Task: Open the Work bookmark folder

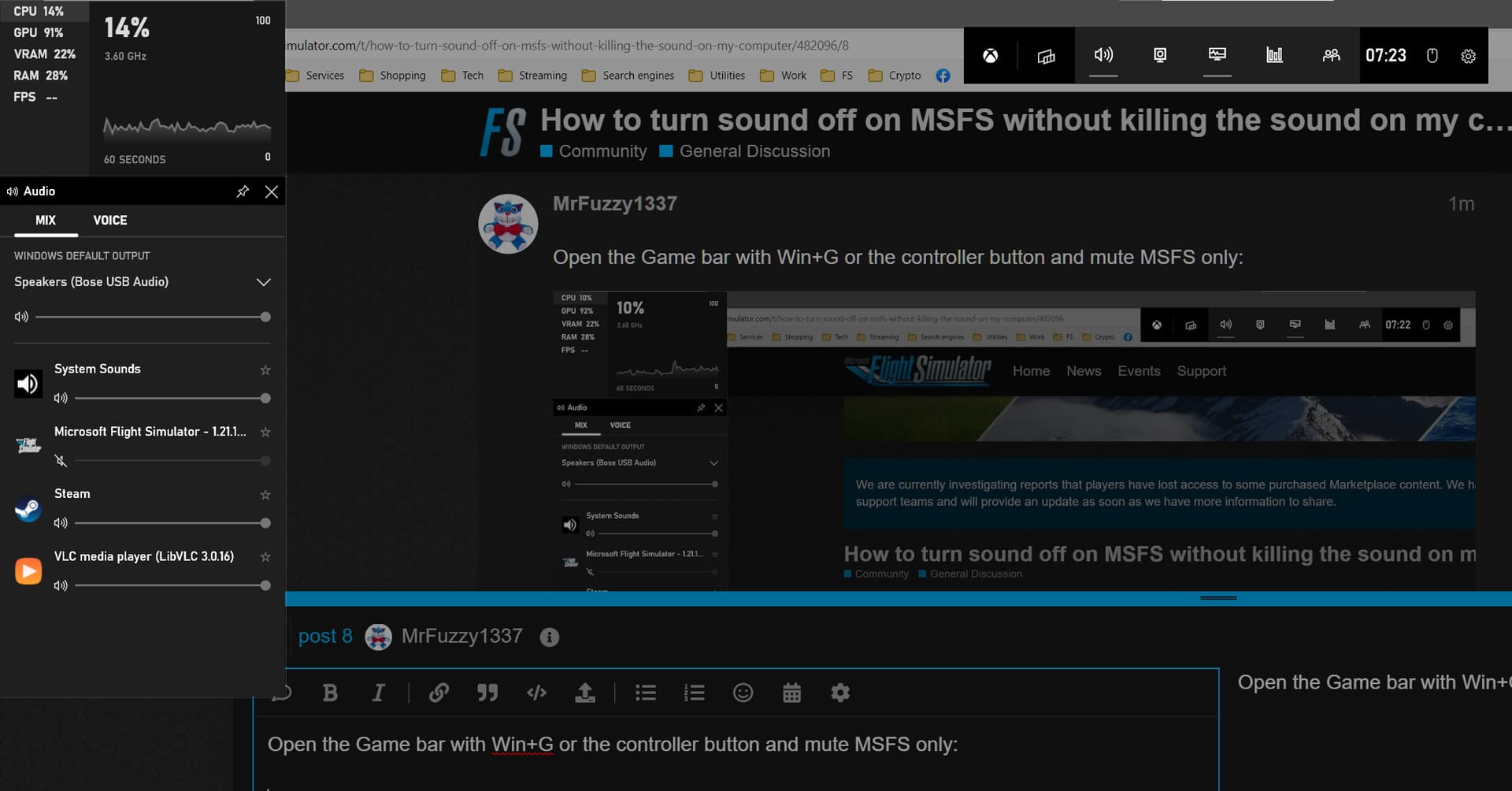Action: (783, 76)
